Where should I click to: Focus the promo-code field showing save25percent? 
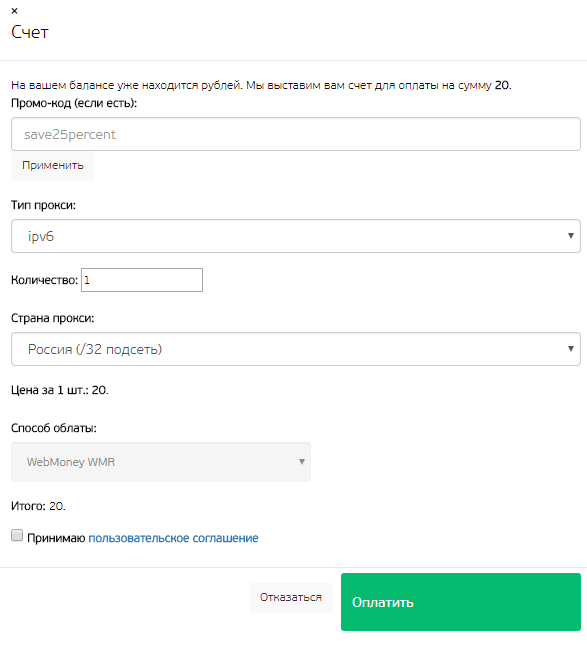click(296, 134)
